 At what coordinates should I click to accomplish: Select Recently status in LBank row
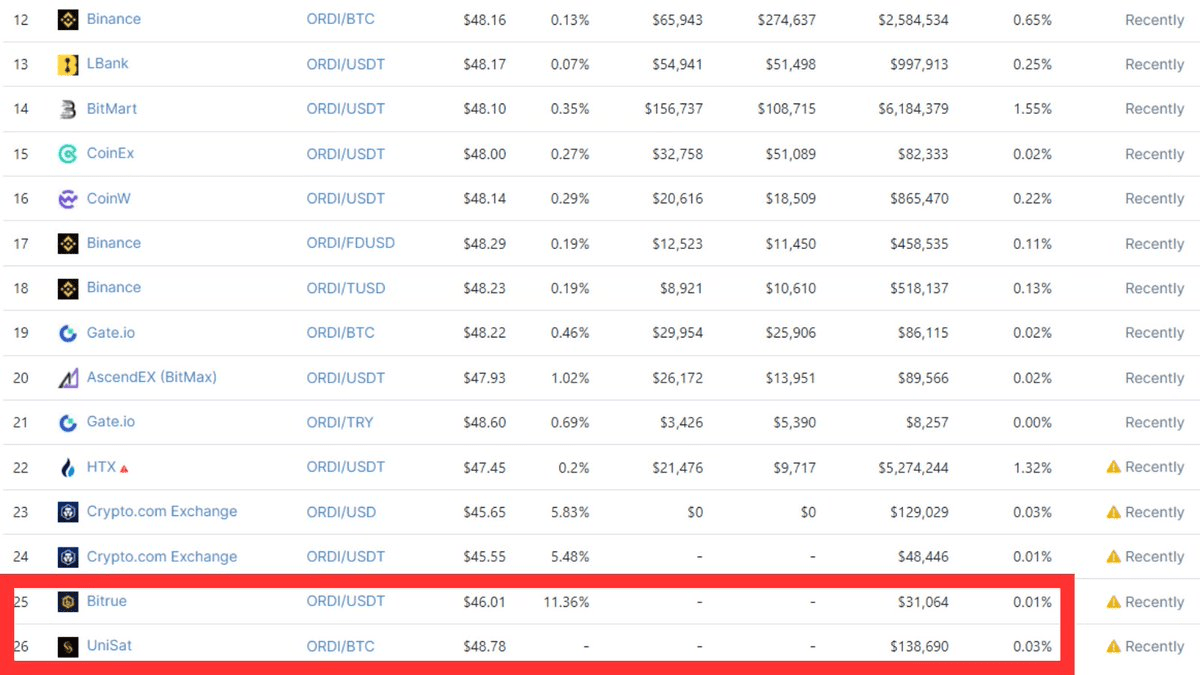[1154, 65]
